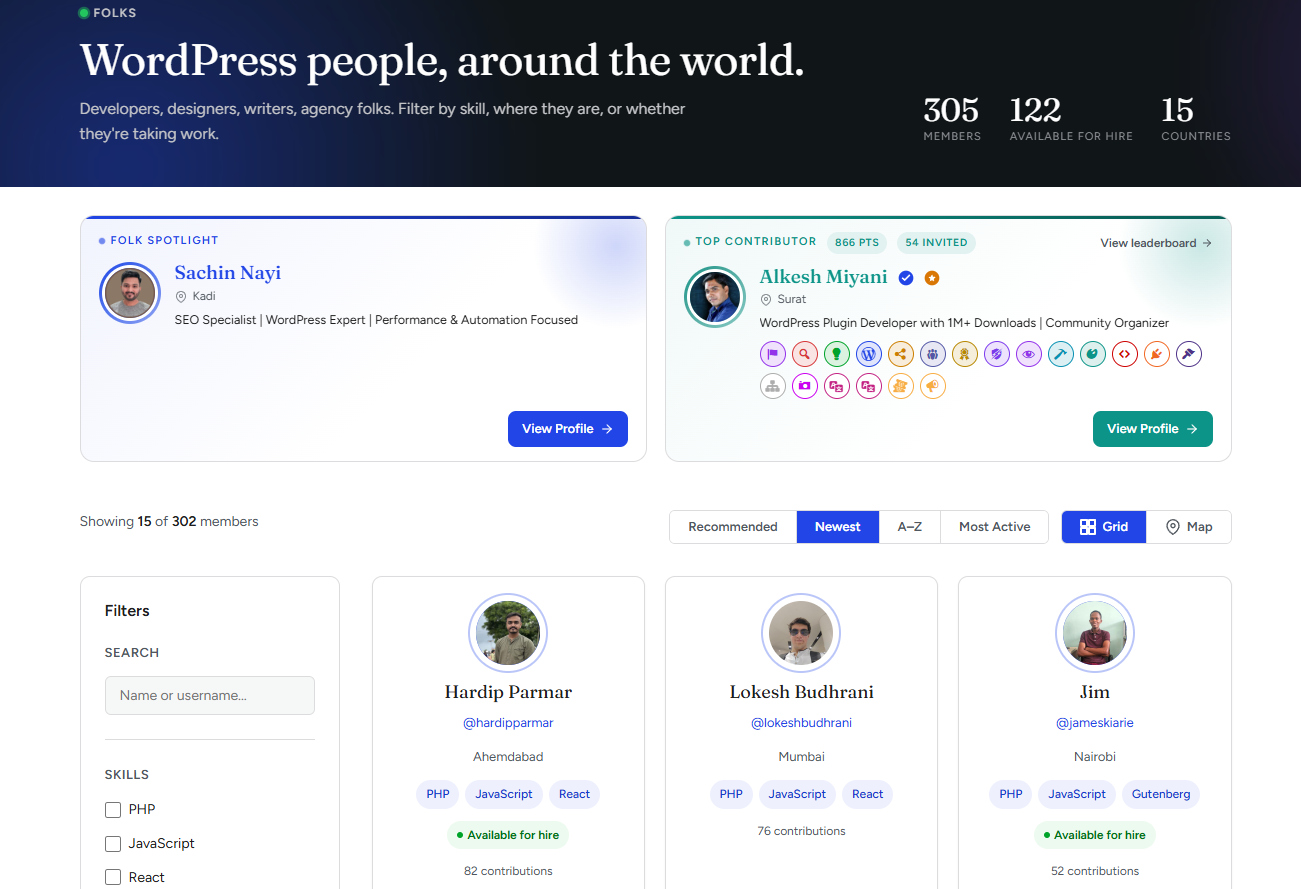Click the purple flag badge on Alkesh Miyani's card

point(773,354)
